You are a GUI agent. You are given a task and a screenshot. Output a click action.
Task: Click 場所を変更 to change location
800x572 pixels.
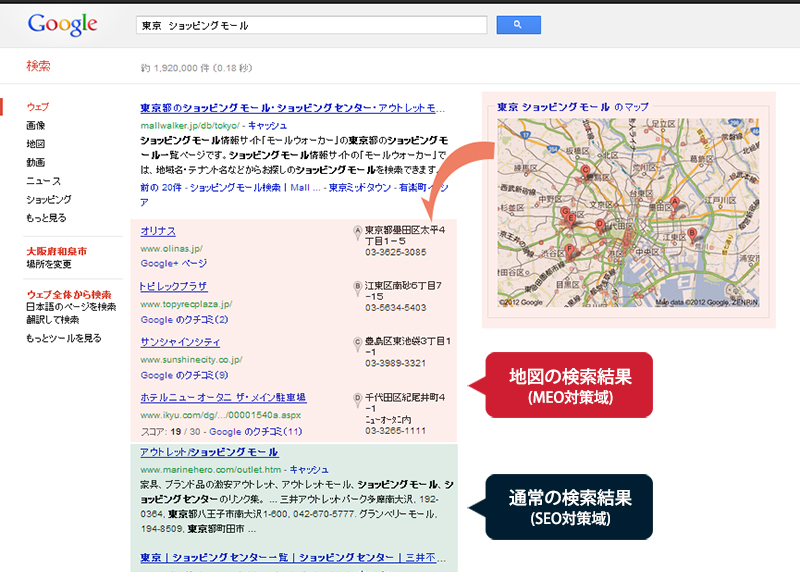pyautogui.click(x=49, y=264)
